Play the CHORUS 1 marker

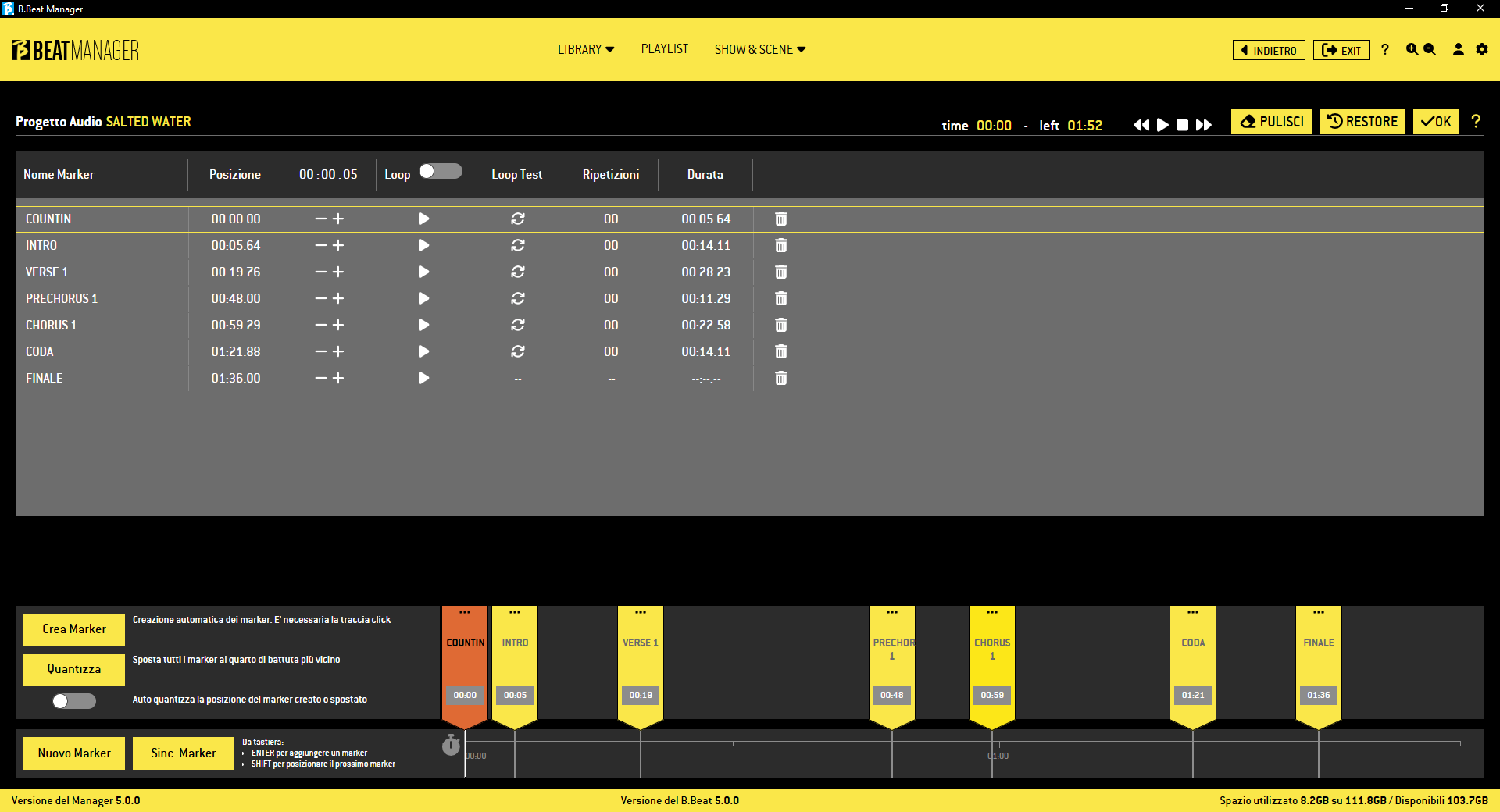click(x=423, y=326)
